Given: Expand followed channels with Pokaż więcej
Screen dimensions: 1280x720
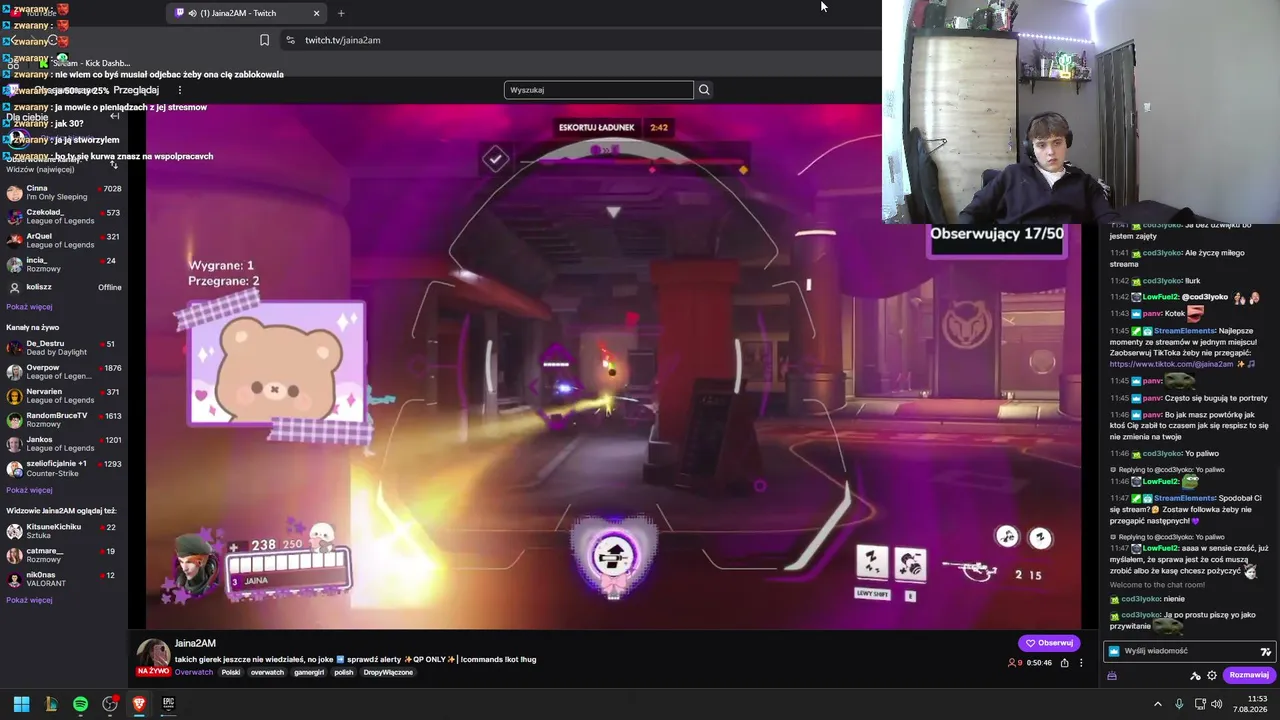Looking at the screenshot, I should click(29, 307).
